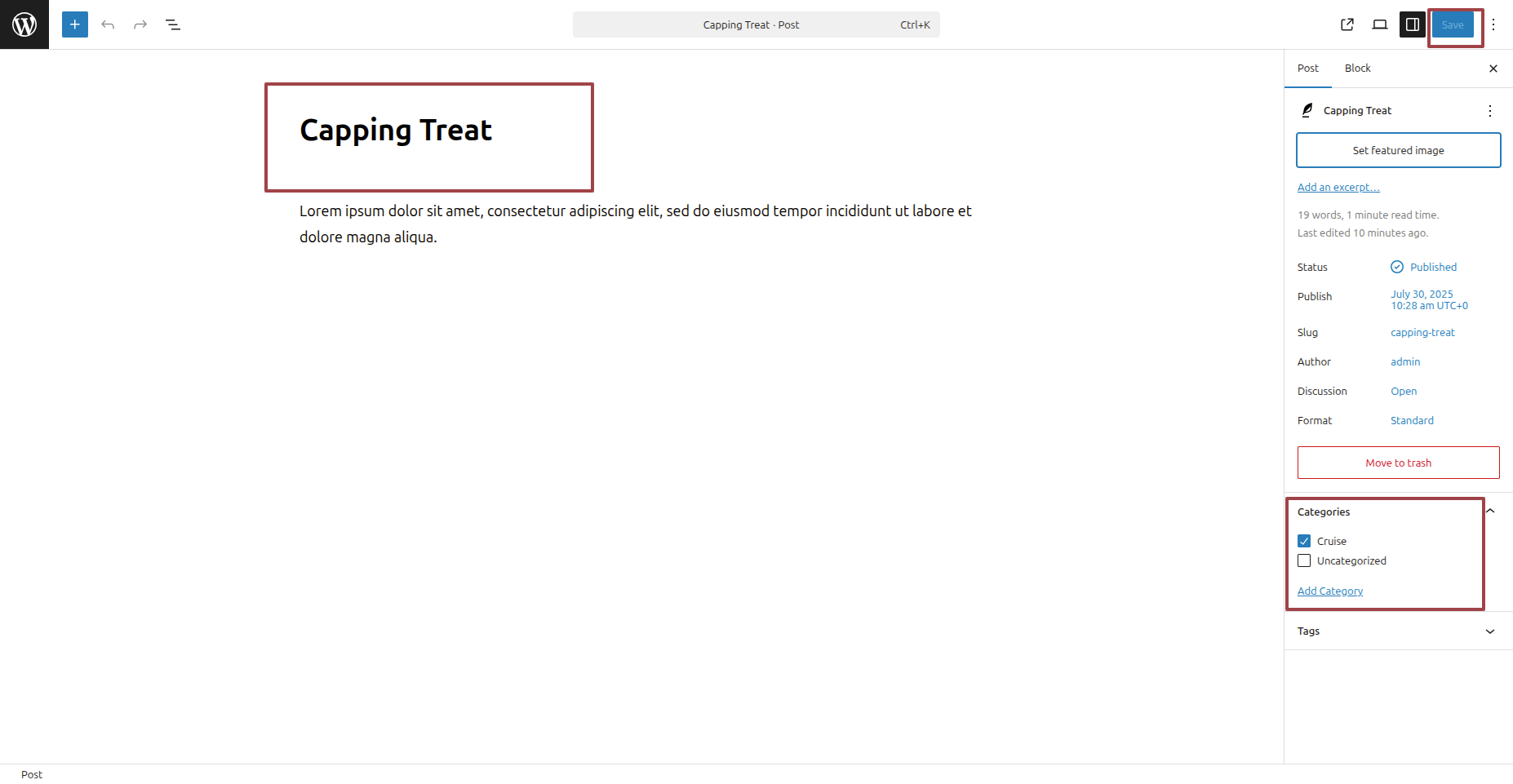Collapse the Categories panel chevron

tap(1490, 512)
